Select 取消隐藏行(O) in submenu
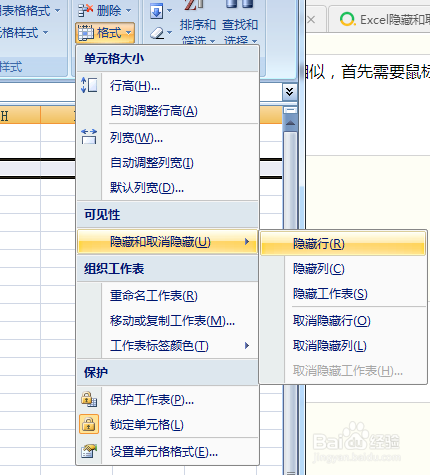This screenshot has height=475, width=430. 343,321
